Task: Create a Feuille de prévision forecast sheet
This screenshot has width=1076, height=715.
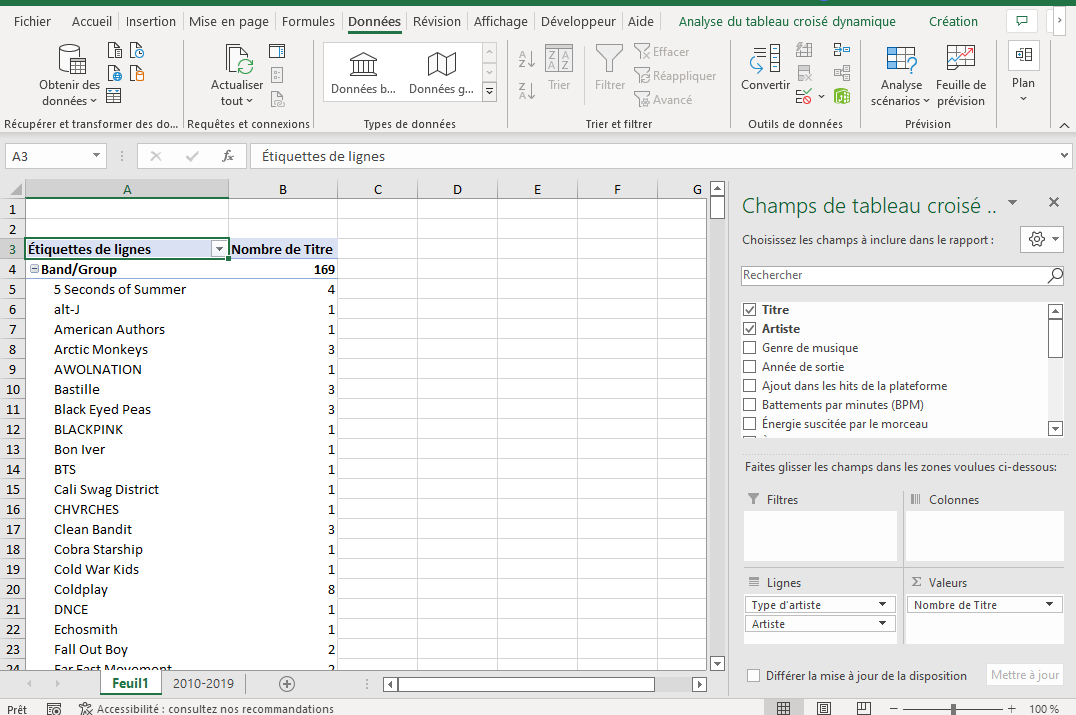Action: click(x=961, y=75)
